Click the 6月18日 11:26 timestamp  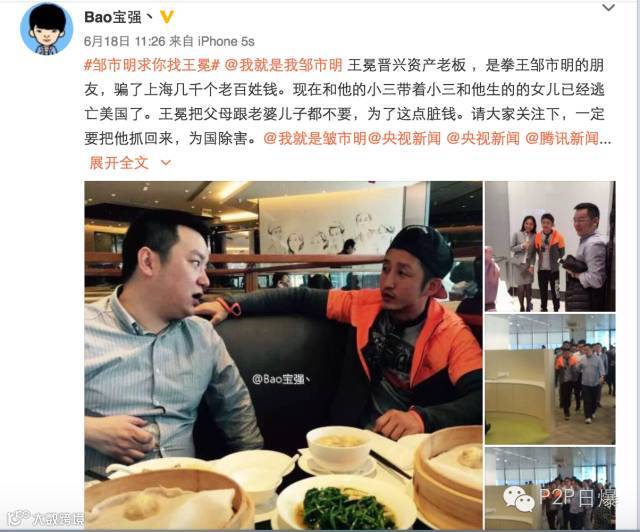tap(124, 41)
